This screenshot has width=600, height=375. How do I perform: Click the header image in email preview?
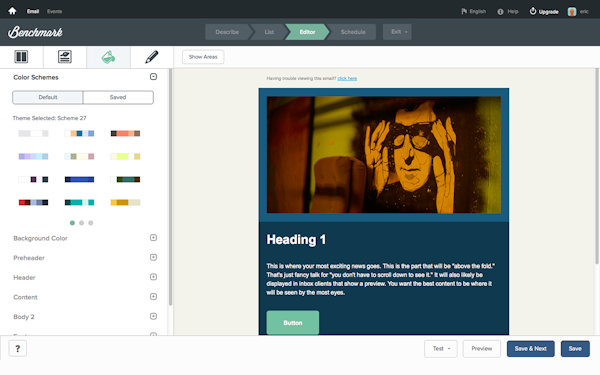point(384,155)
